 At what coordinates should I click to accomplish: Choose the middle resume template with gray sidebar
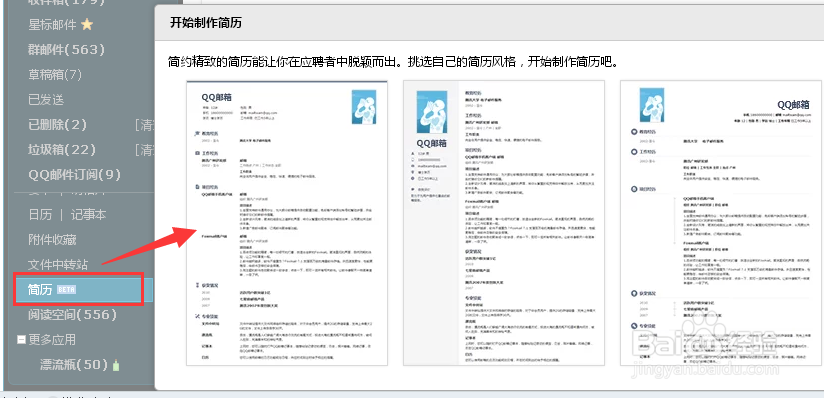point(504,223)
